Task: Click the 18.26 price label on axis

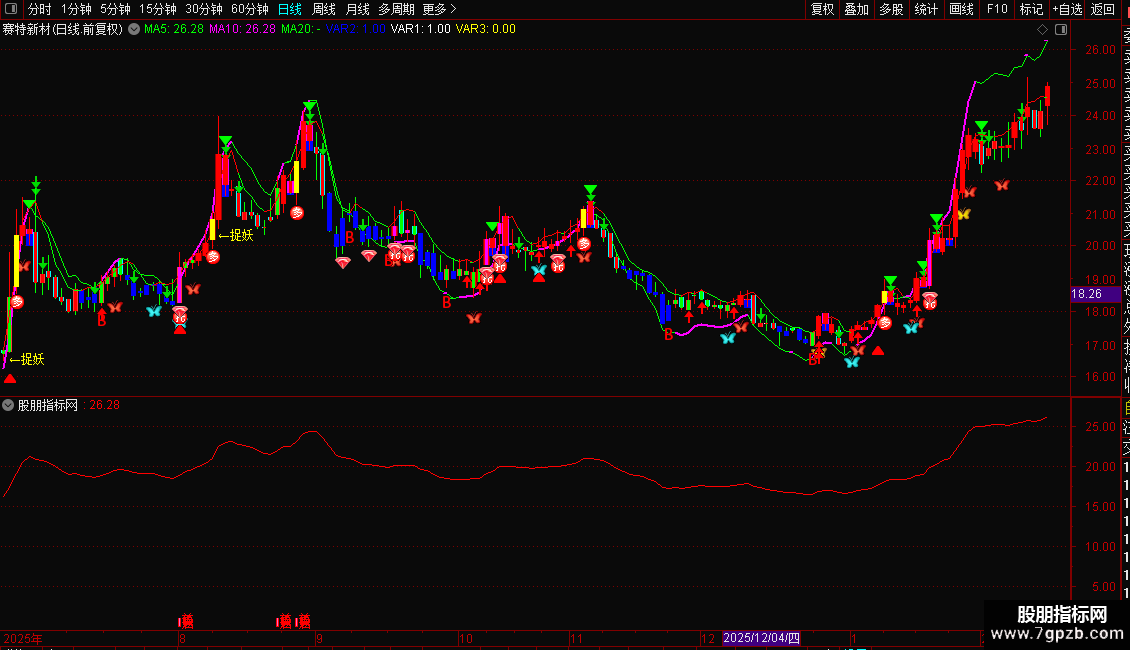Action: (x=1086, y=294)
